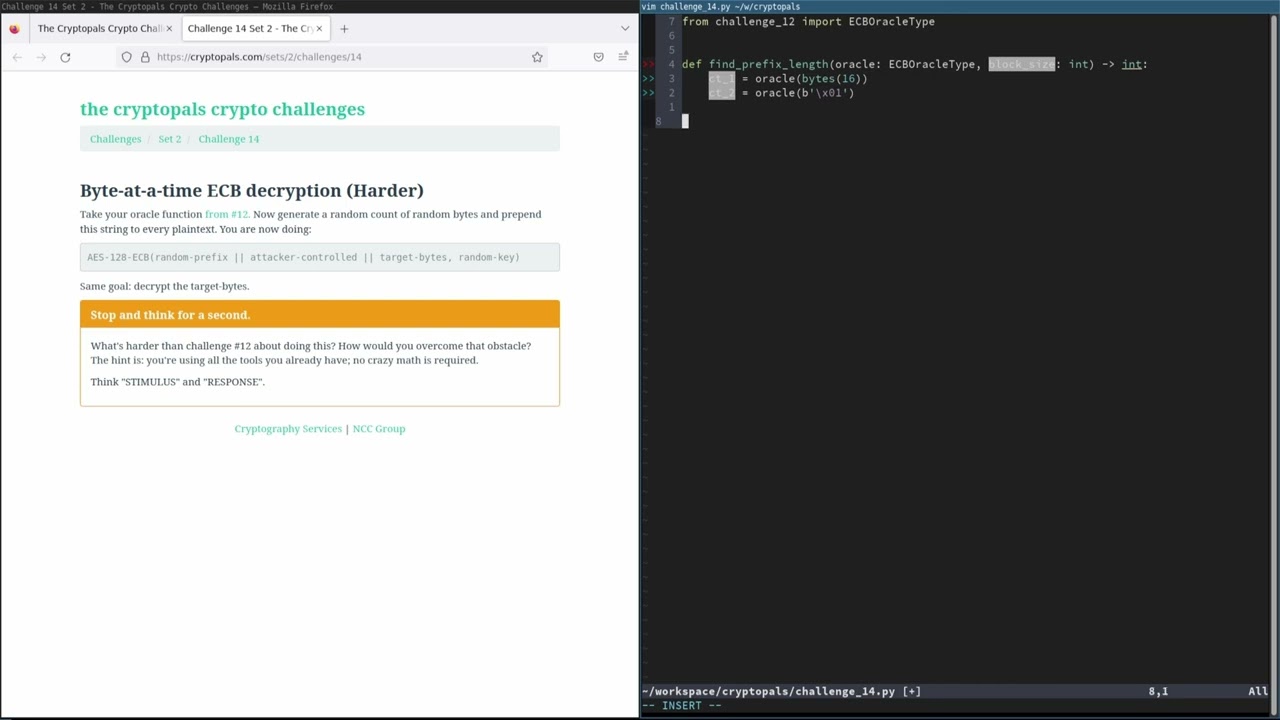Image resolution: width=1280 pixels, height=720 pixels.
Task: Open the cryptopals crypto challenges site title
Action: [222, 109]
